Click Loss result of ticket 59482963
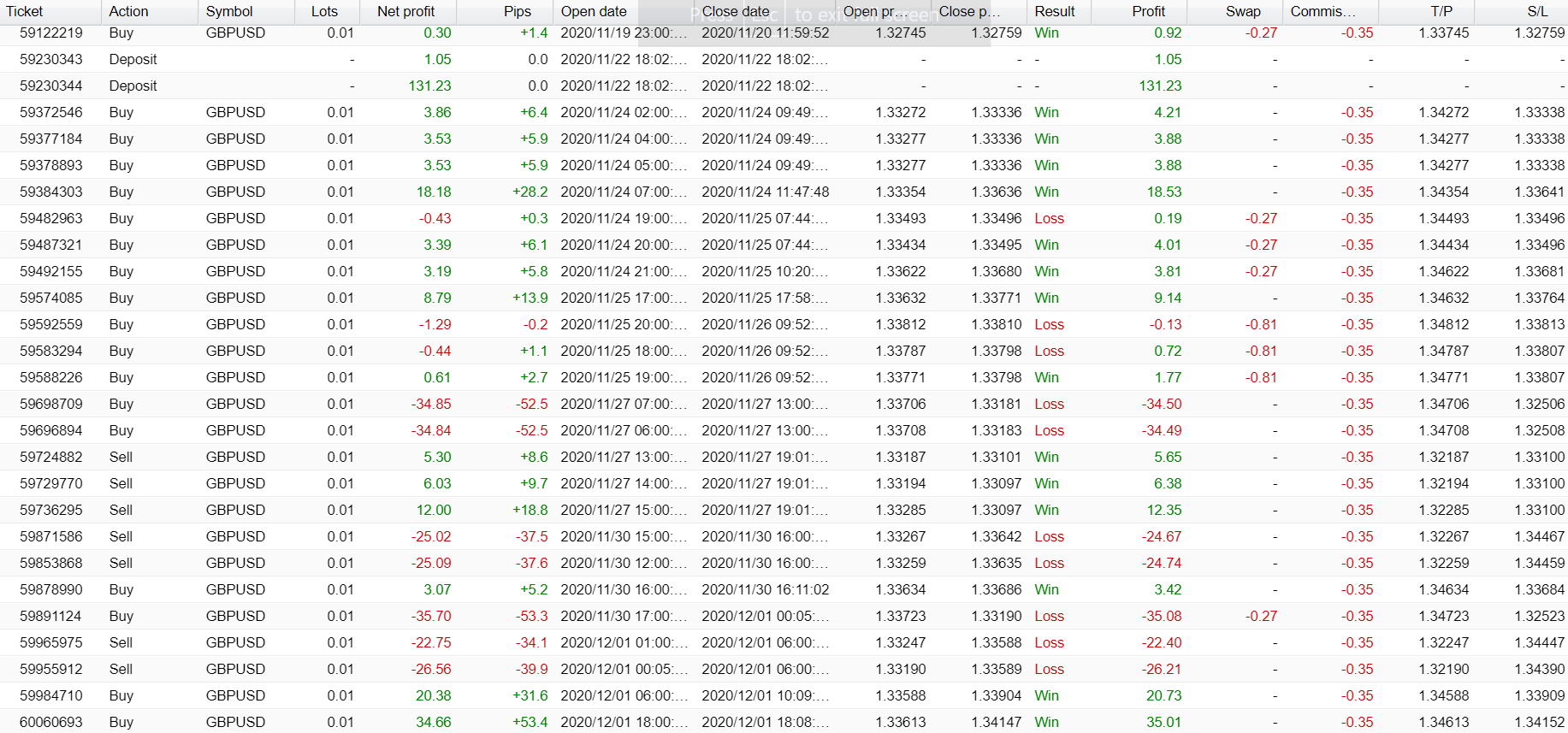 click(x=1050, y=218)
